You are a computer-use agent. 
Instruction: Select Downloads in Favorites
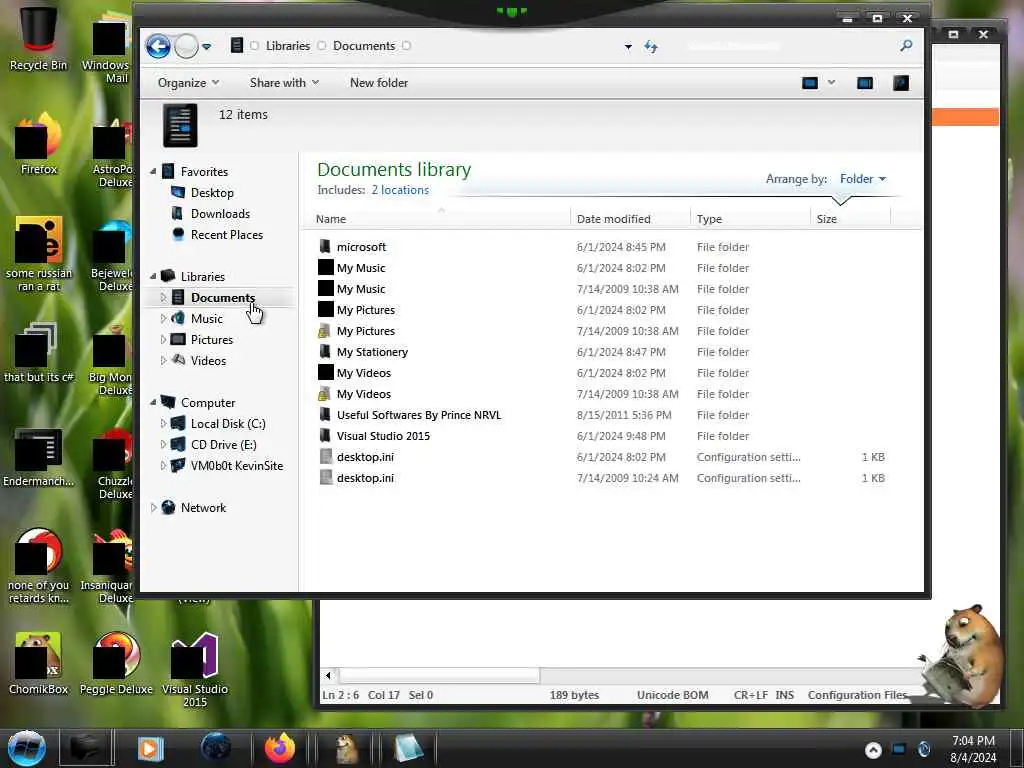[220, 214]
